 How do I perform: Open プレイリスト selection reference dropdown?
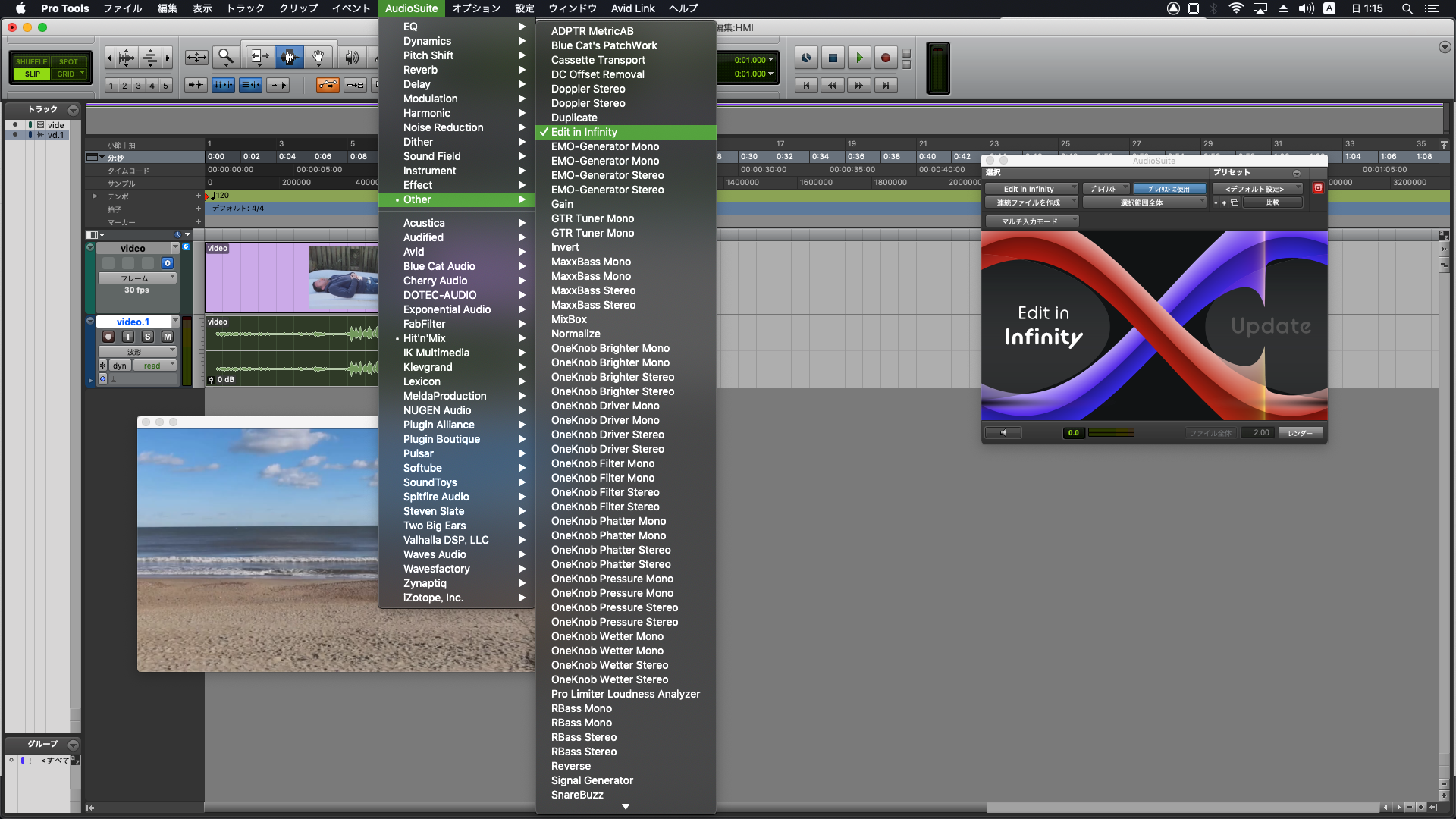(x=1106, y=189)
